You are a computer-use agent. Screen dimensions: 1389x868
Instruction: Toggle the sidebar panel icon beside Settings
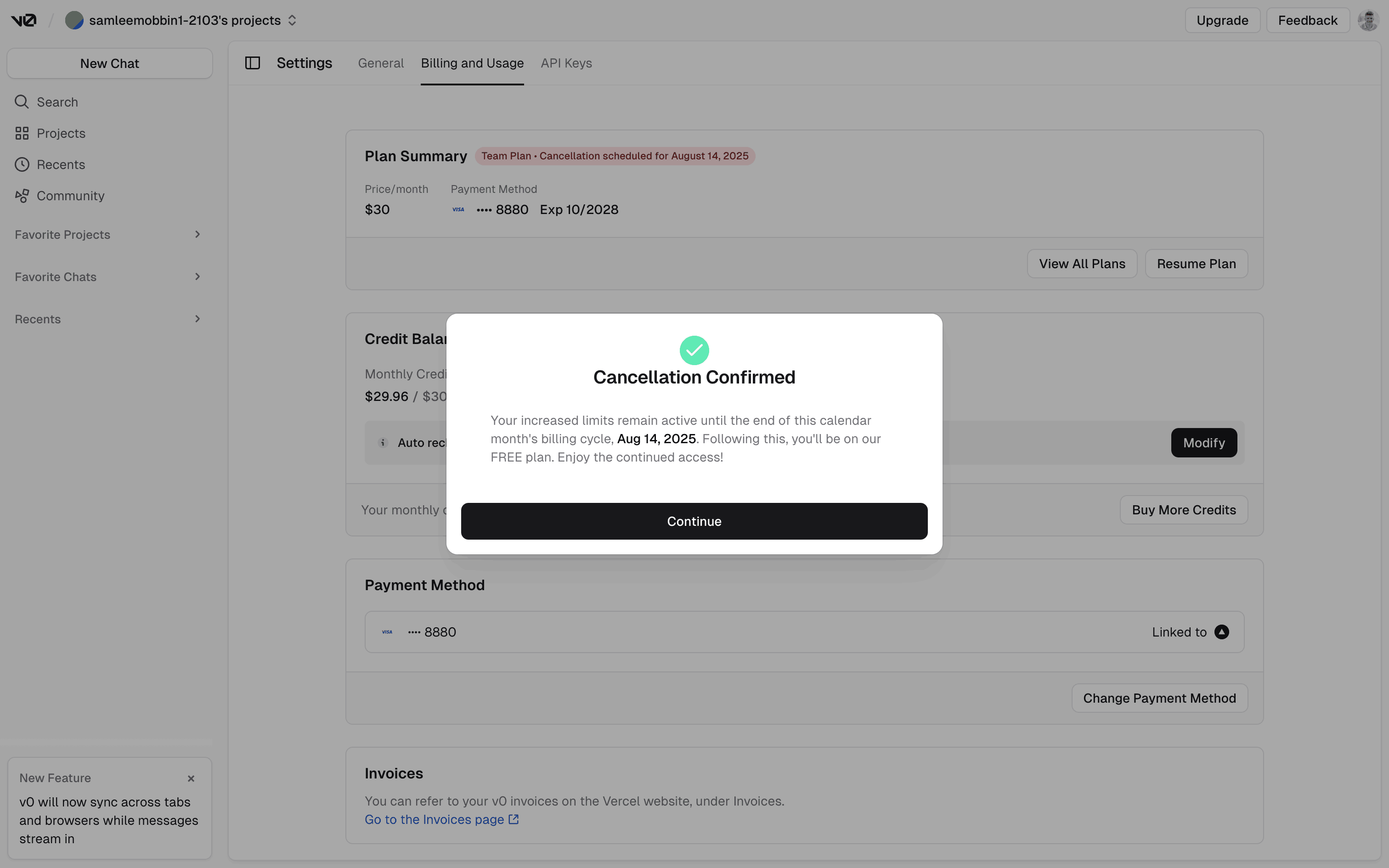point(253,63)
